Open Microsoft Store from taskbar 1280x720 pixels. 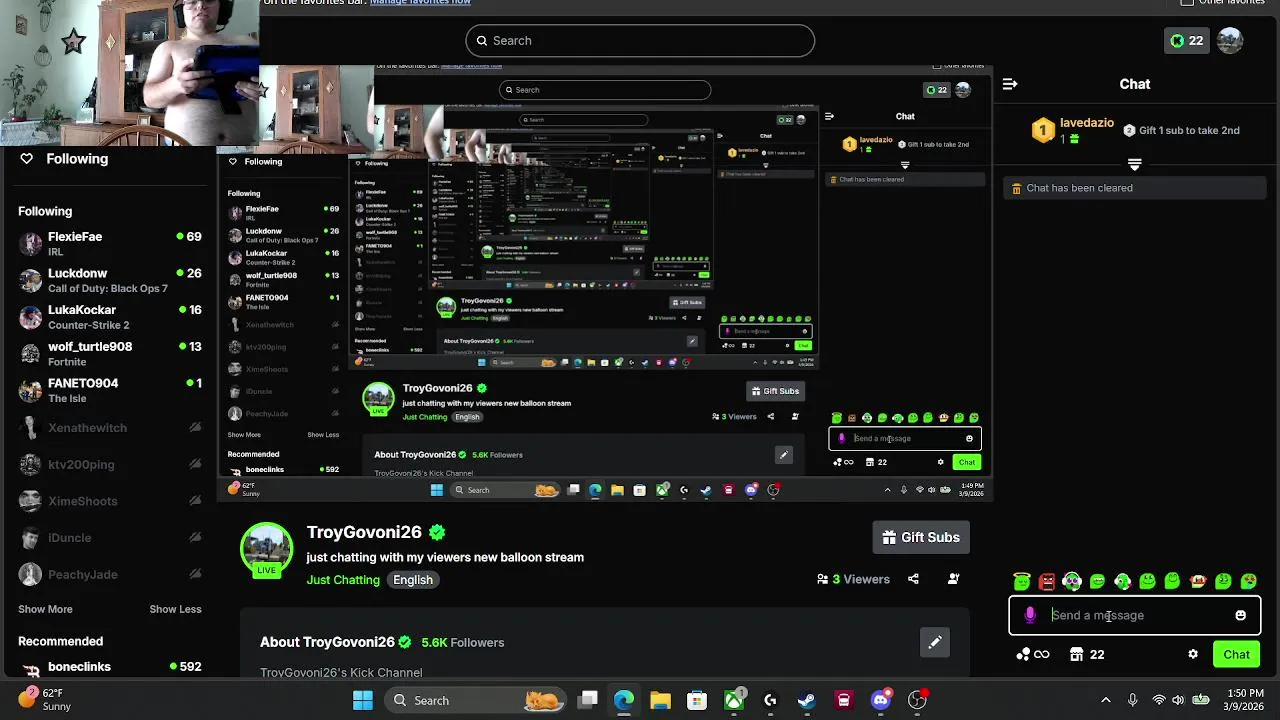[x=697, y=700]
